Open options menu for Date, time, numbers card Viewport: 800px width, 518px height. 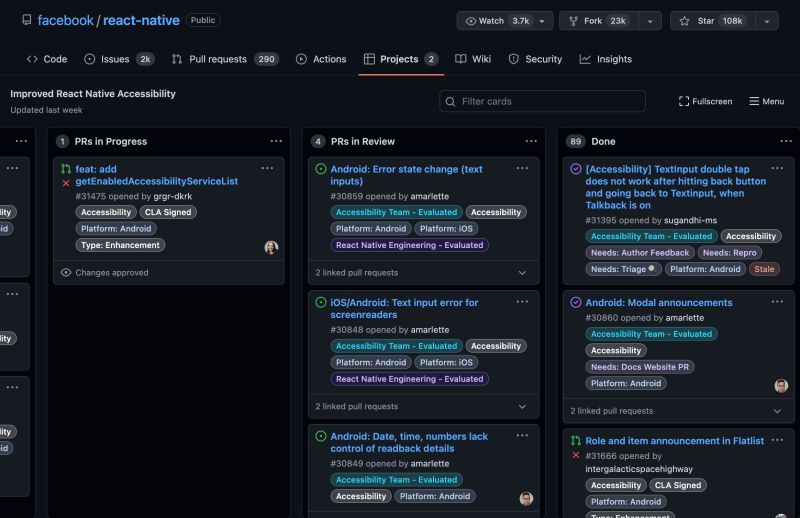[522, 436]
